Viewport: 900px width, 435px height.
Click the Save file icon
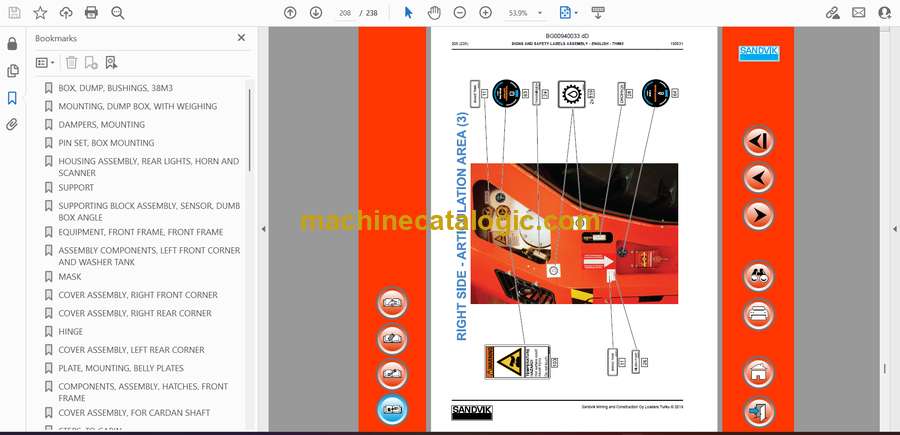click(x=14, y=13)
